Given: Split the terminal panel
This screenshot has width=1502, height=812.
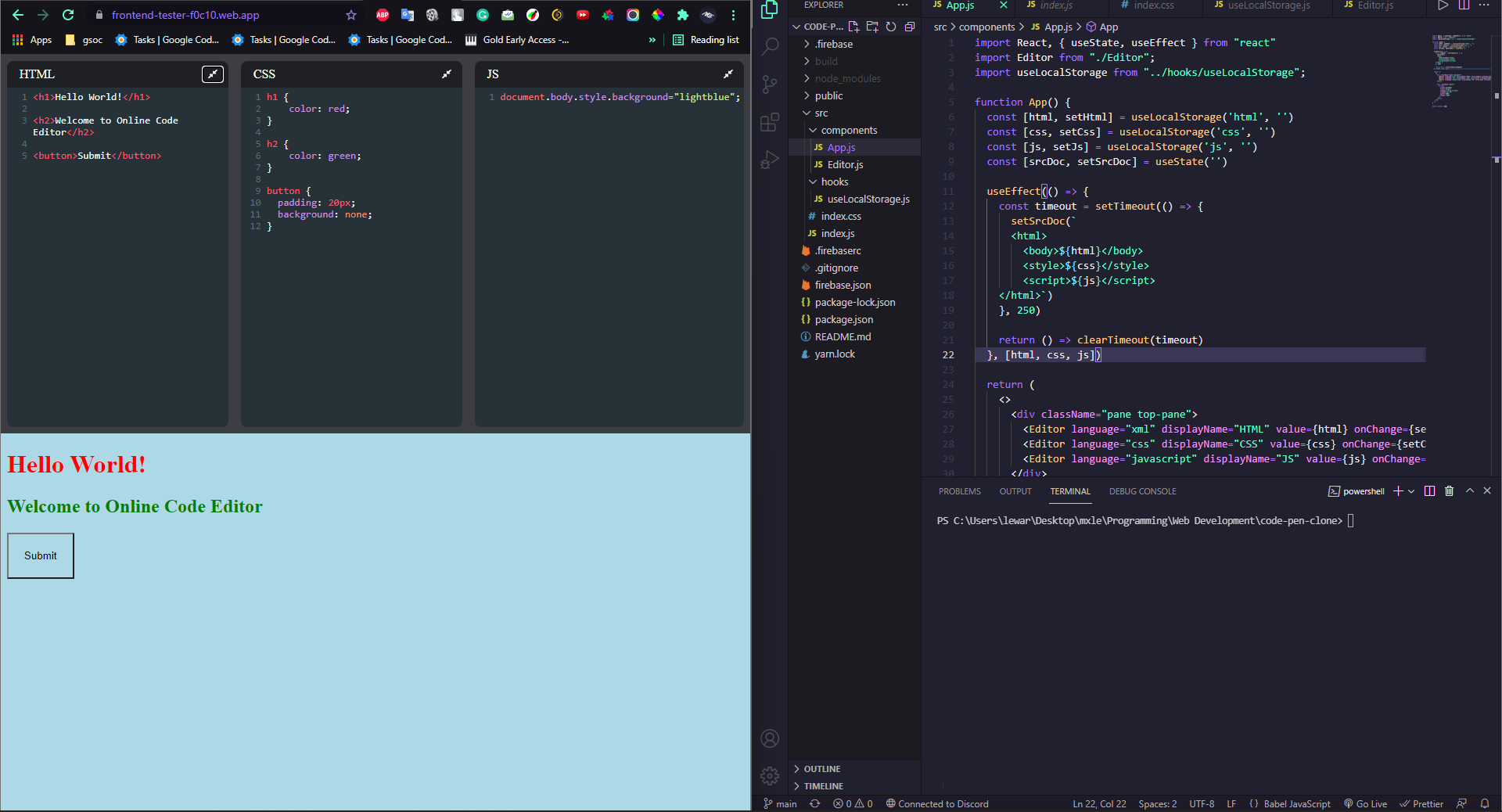Looking at the screenshot, I should click(x=1430, y=491).
